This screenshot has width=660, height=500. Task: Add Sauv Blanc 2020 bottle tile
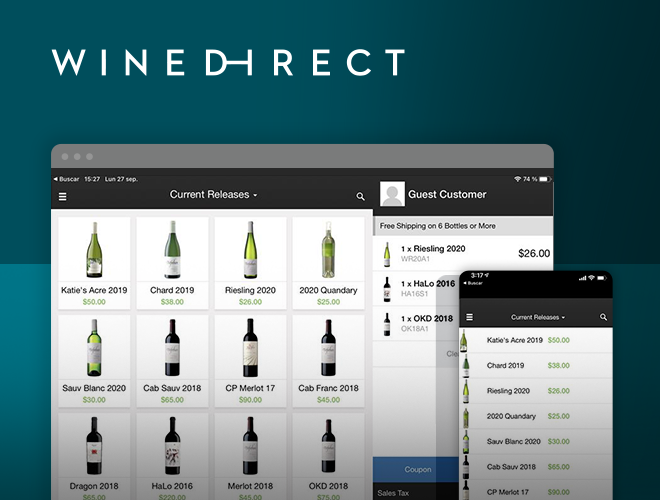94,361
